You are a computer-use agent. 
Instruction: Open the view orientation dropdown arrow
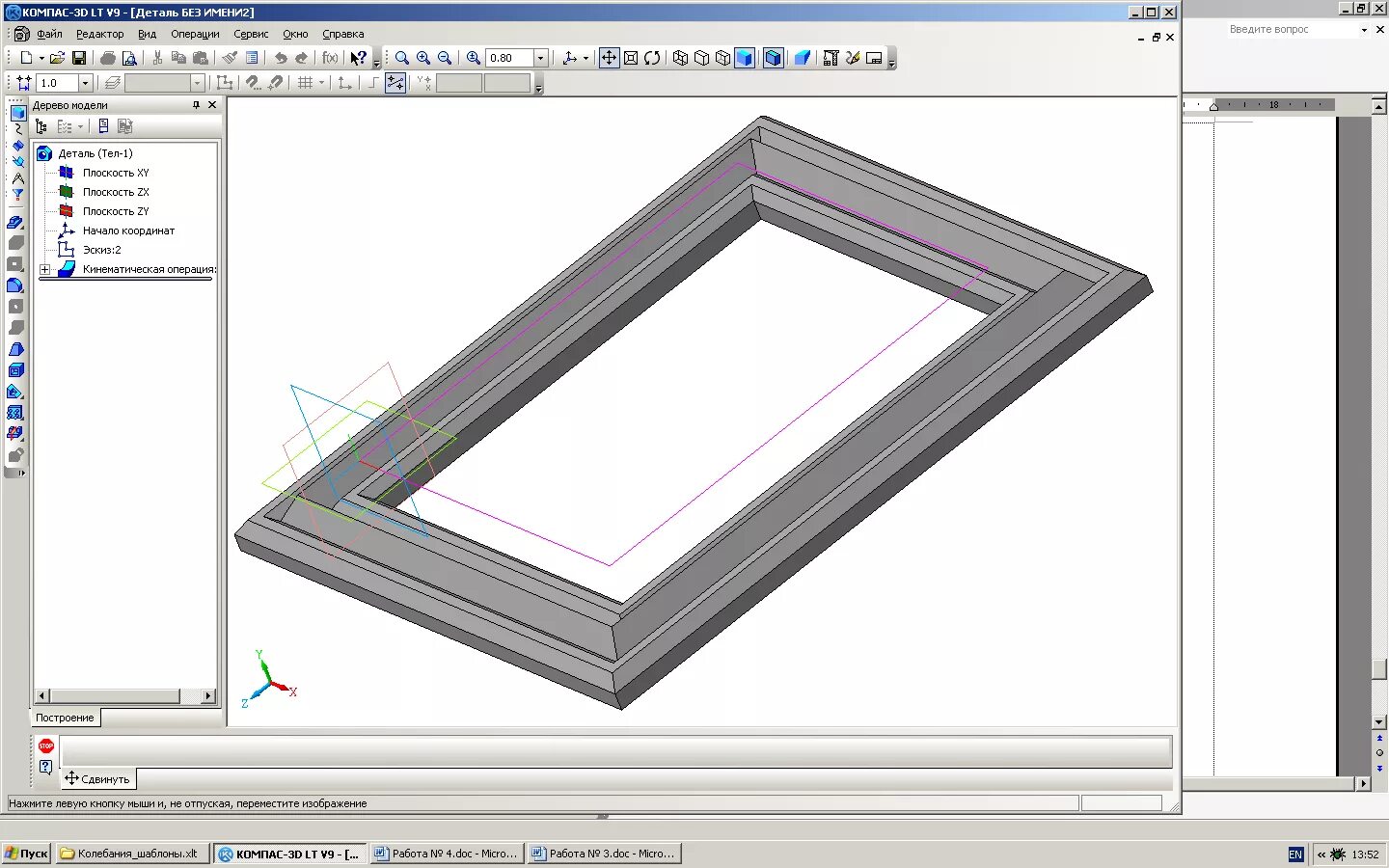point(586,58)
